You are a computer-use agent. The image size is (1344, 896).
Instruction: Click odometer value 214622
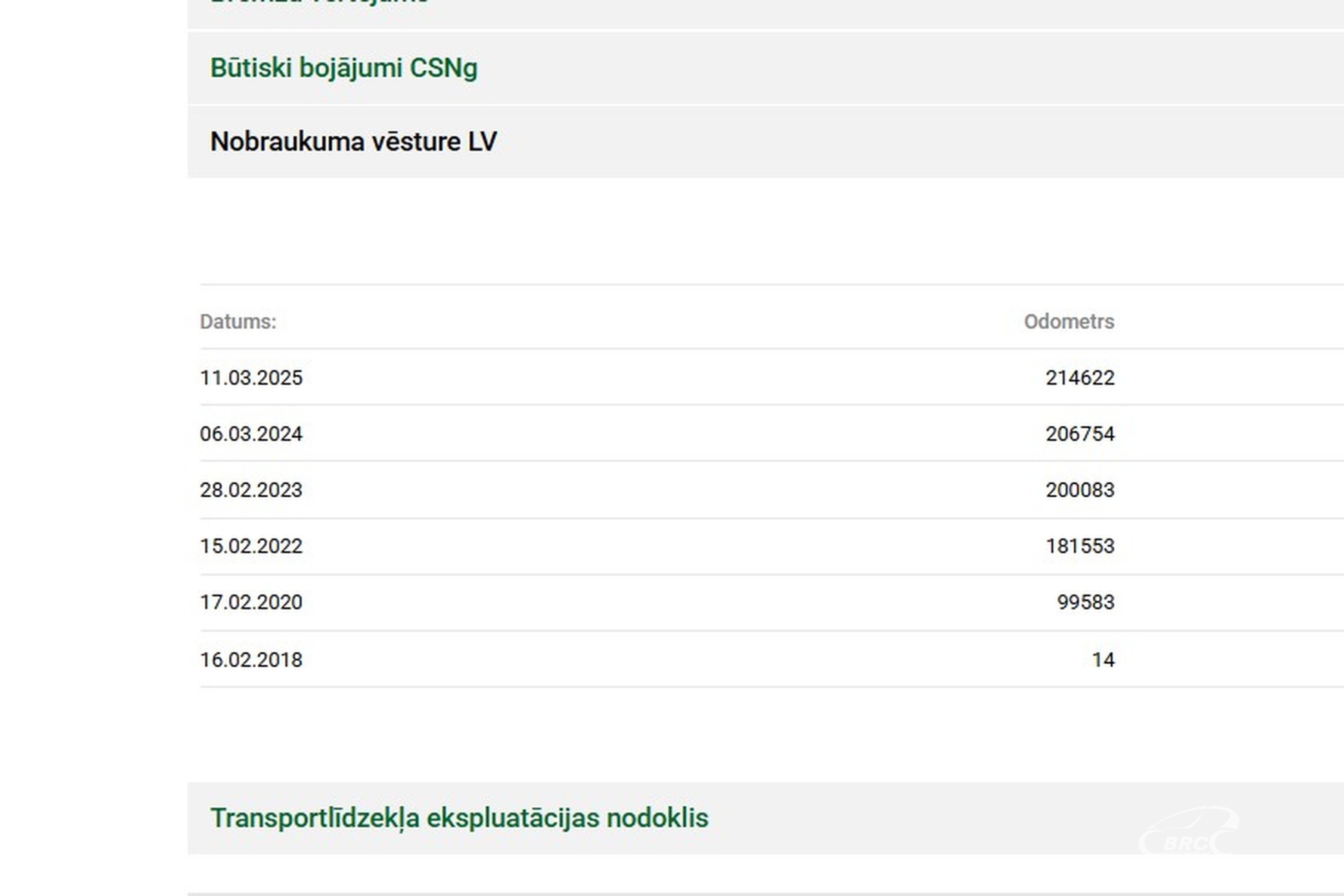1080,378
